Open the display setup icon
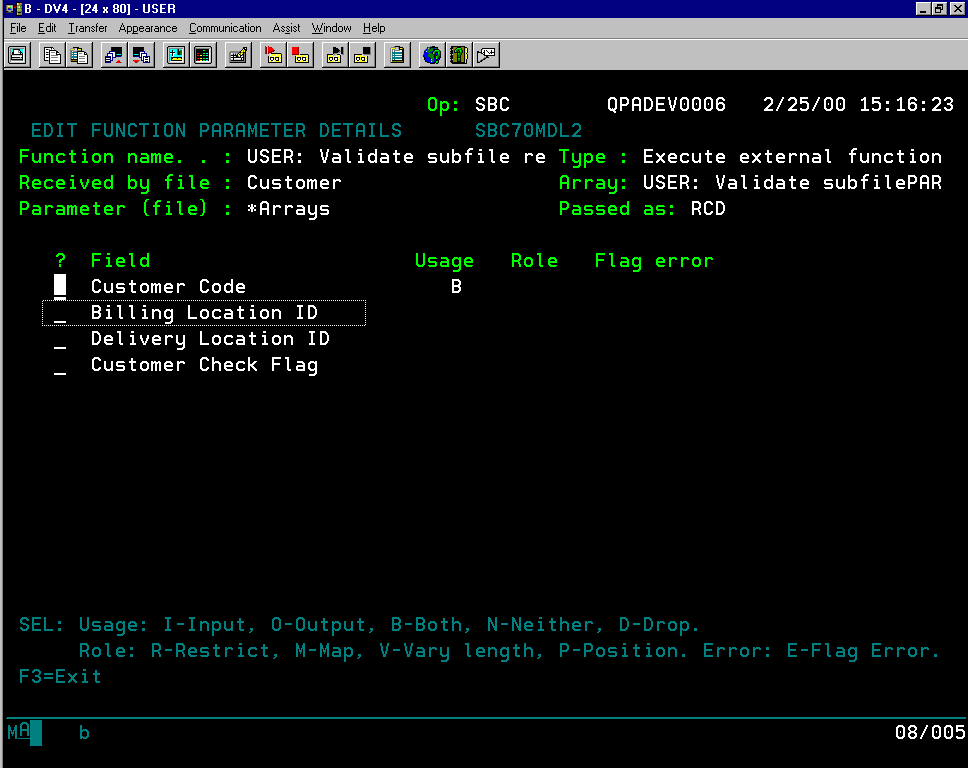This screenshot has width=968, height=768. pyautogui.click(x=176, y=55)
